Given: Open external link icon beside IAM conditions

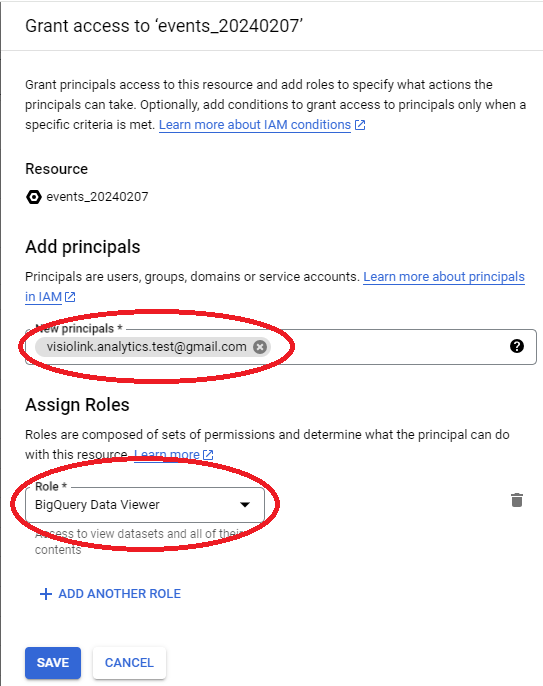Looking at the screenshot, I should click(x=360, y=125).
